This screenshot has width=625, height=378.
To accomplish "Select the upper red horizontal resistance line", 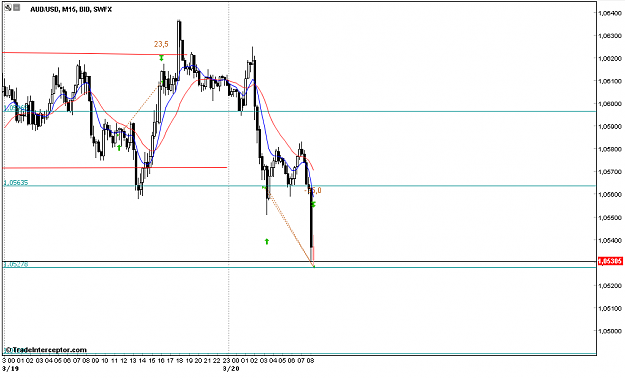I will [x=94, y=53].
